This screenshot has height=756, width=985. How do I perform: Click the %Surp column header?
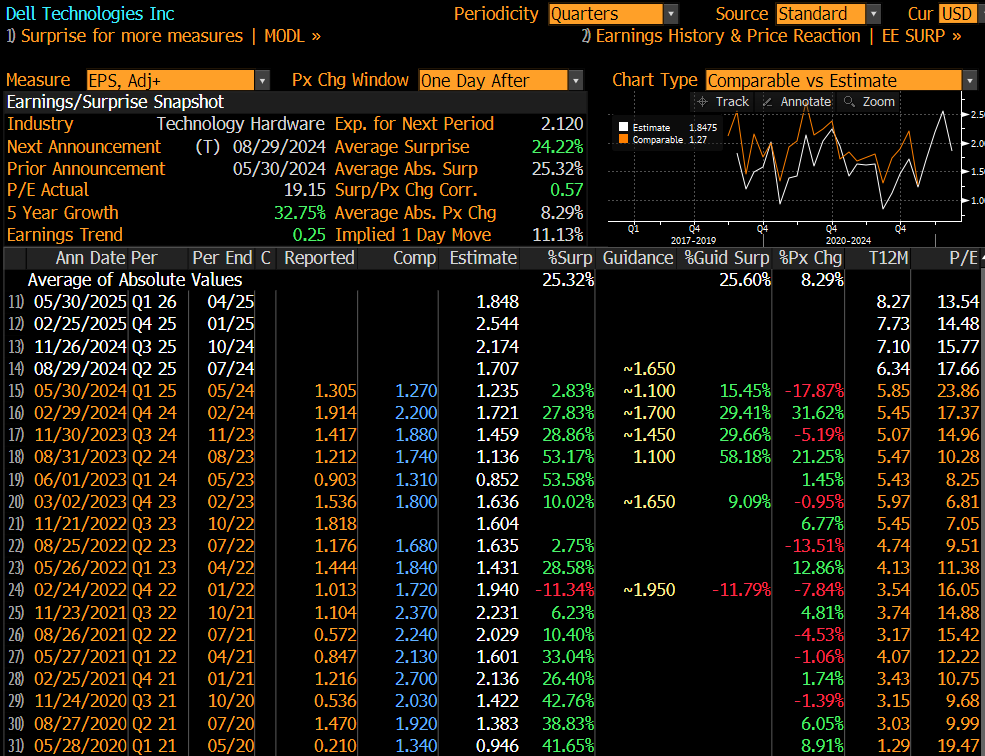(x=570, y=258)
